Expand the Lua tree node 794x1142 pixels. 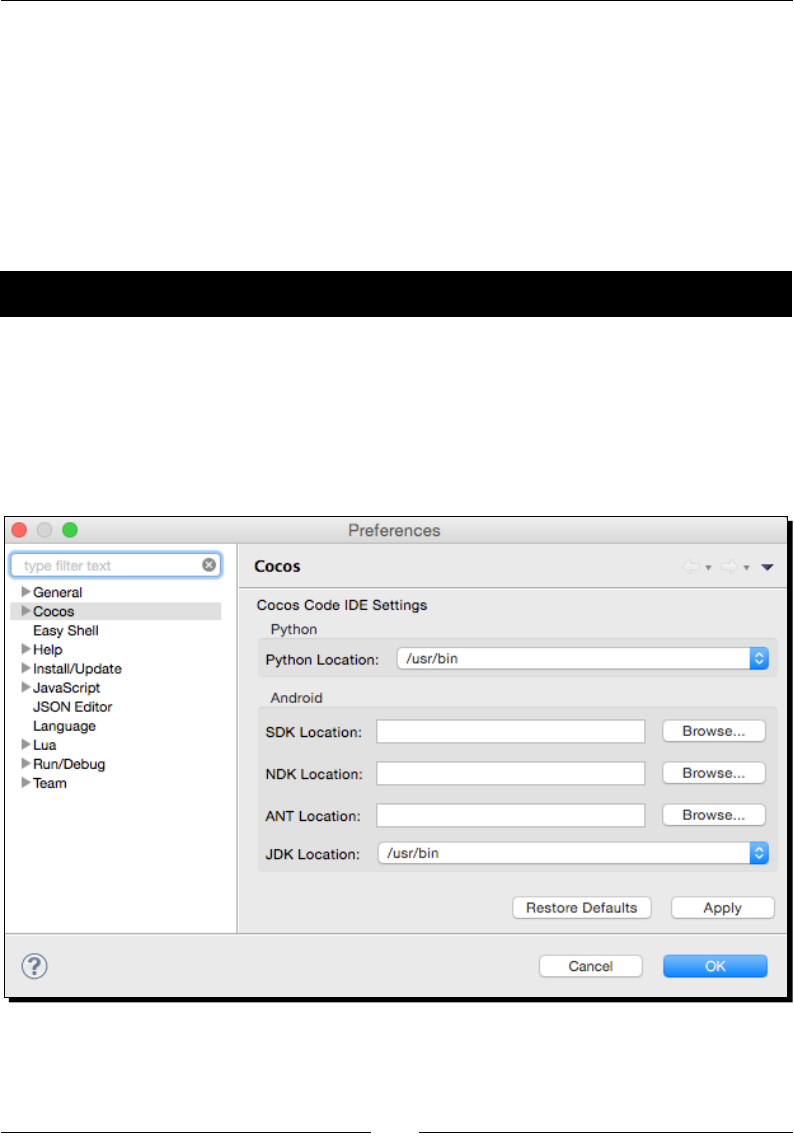coord(26,744)
